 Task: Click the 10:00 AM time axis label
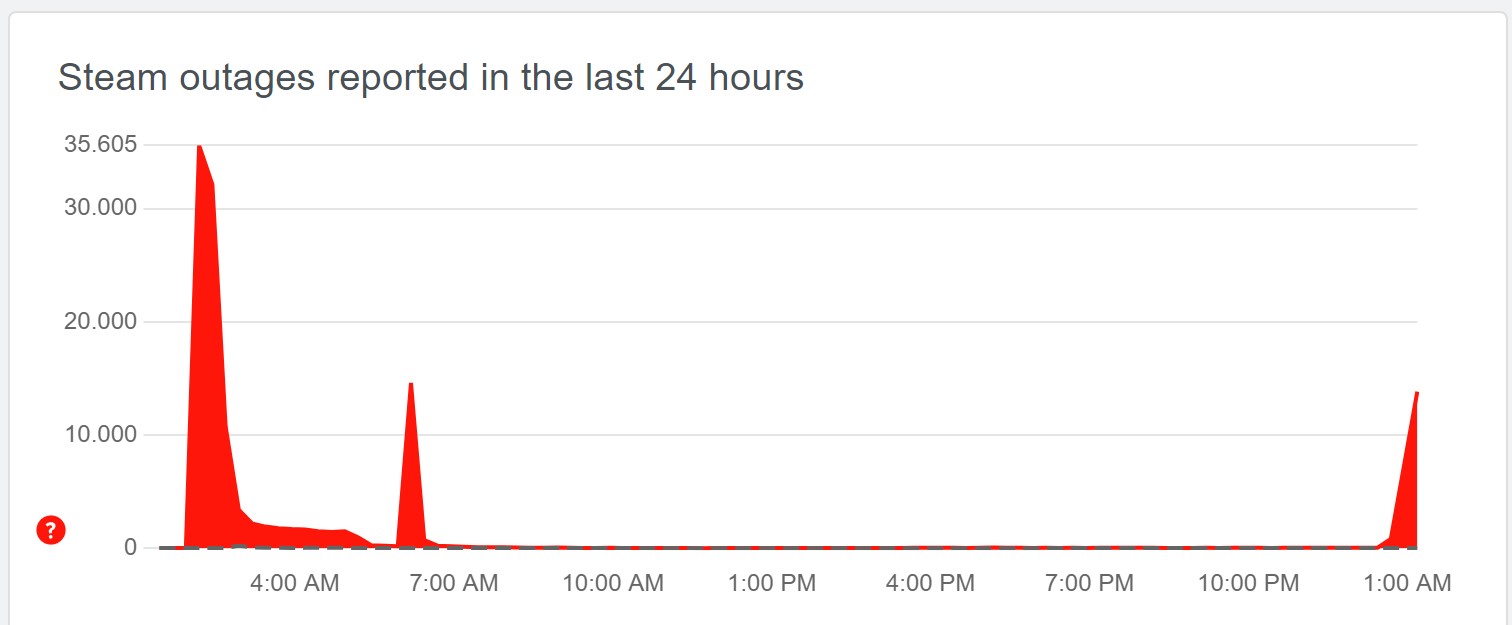click(613, 583)
